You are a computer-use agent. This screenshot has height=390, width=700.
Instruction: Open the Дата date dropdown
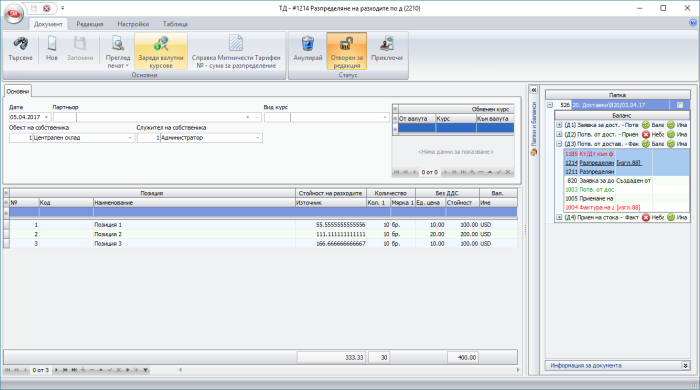(46, 117)
